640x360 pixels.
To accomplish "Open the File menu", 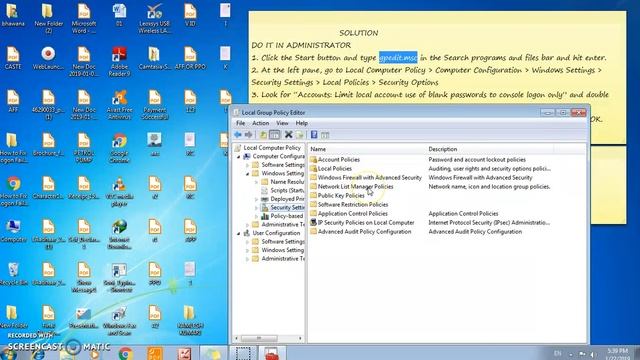I will tap(241, 123).
